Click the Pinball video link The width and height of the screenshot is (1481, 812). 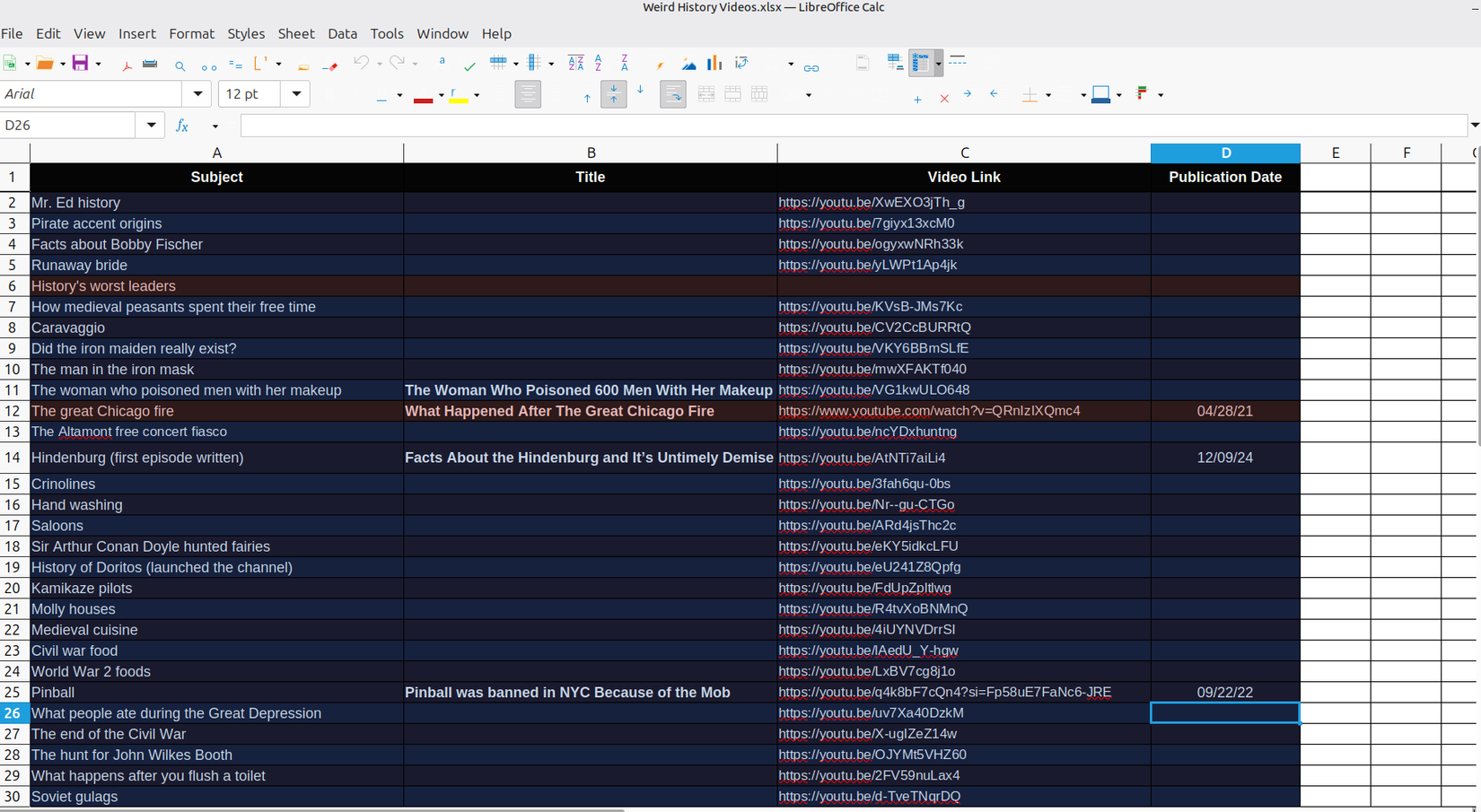coord(944,693)
